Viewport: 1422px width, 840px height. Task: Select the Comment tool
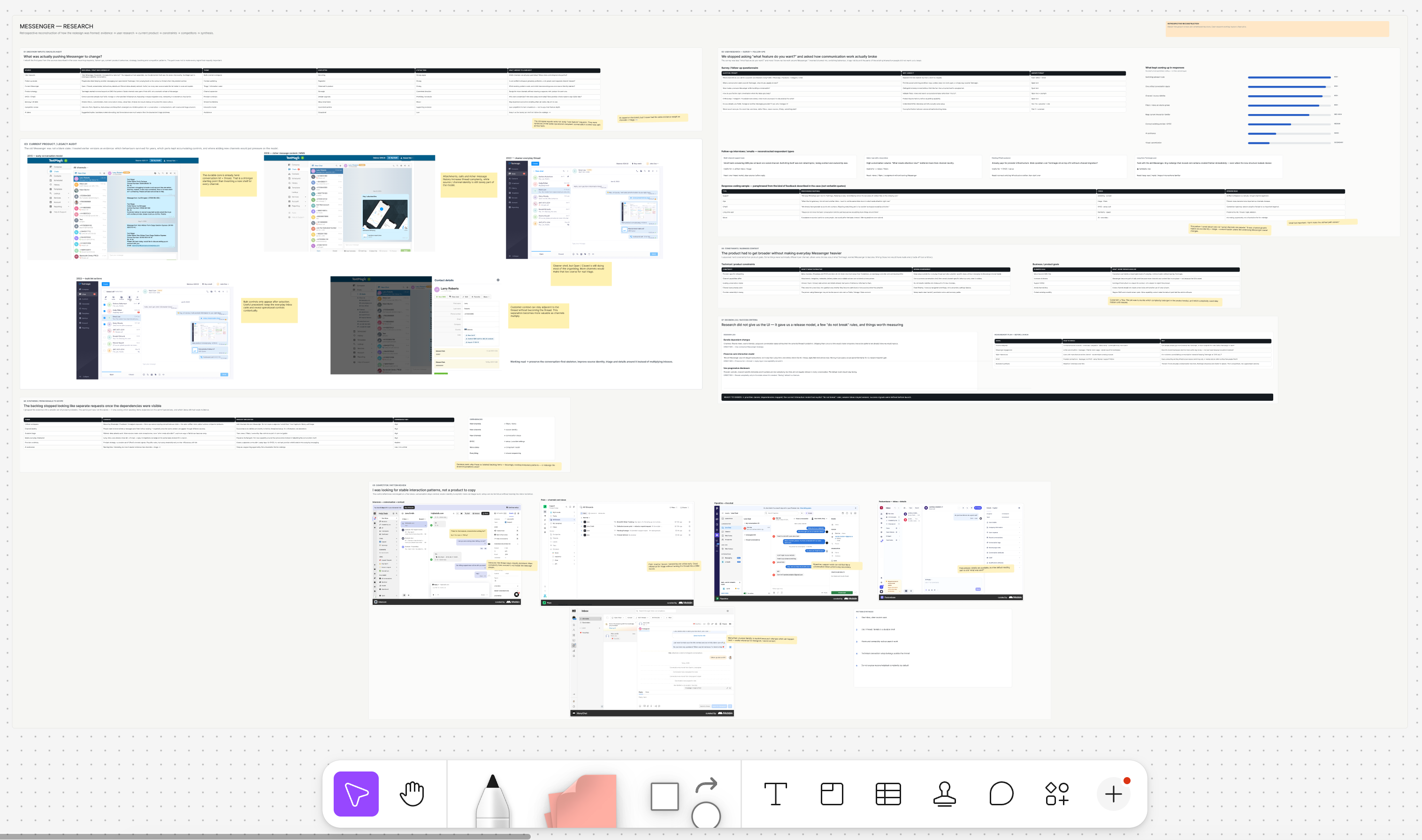pyautogui.click(x=1001, y=794)
